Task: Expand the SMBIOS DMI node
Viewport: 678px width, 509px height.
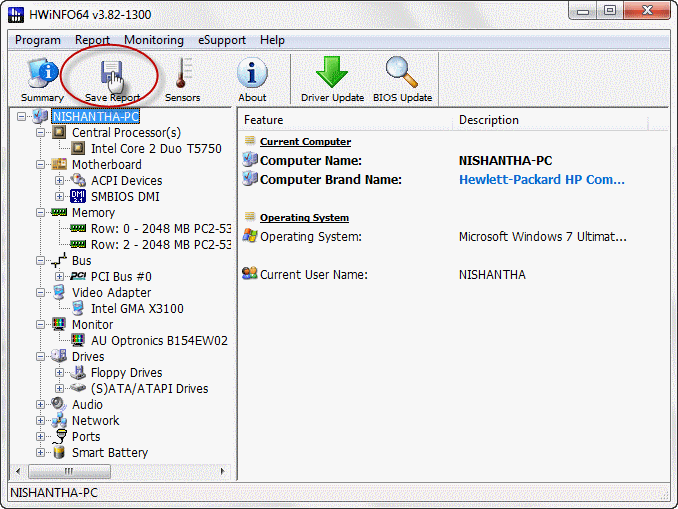Action: (59, 196)
